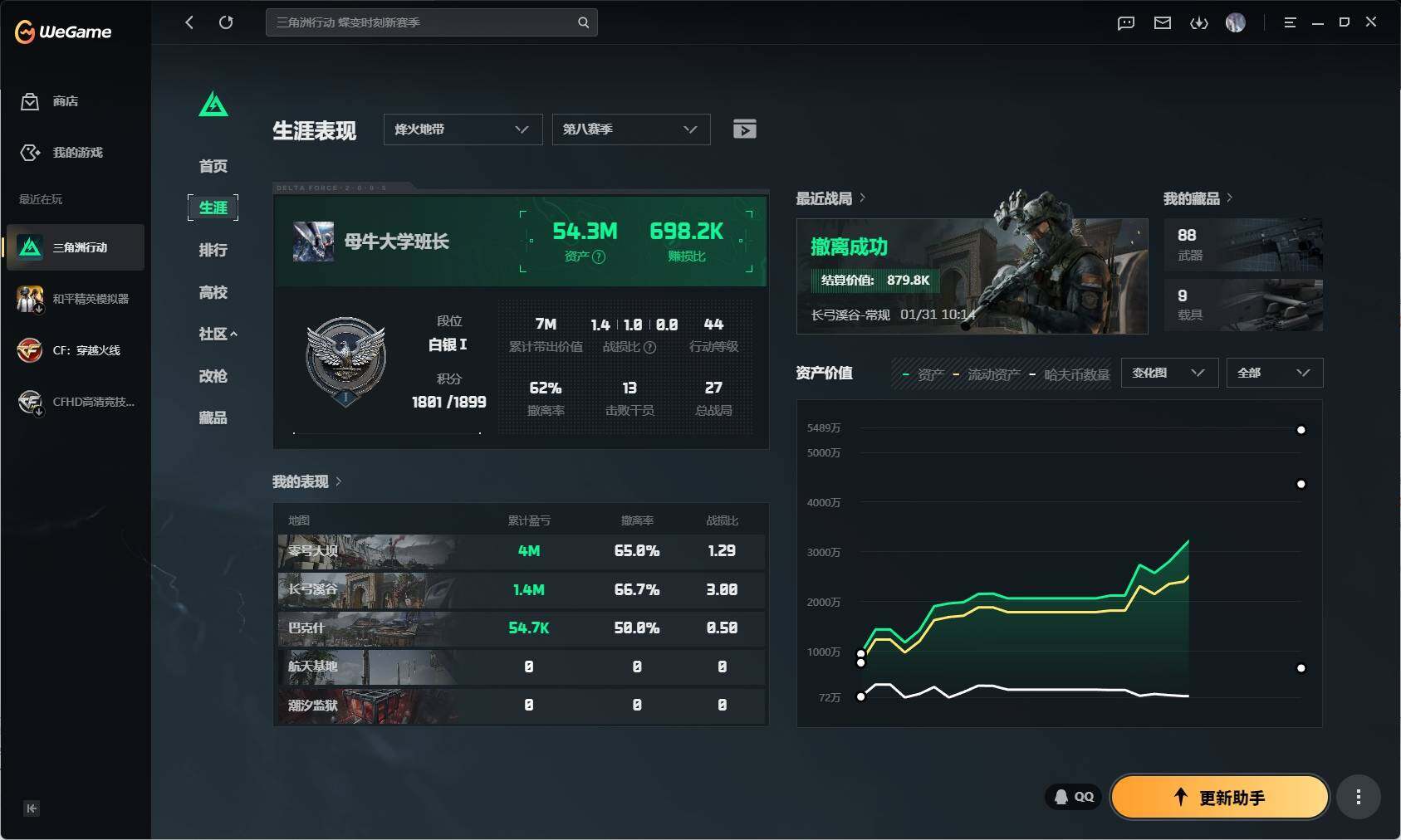
Task: Click the 62% 撤离率 stat
Action: tap(546, 398)
